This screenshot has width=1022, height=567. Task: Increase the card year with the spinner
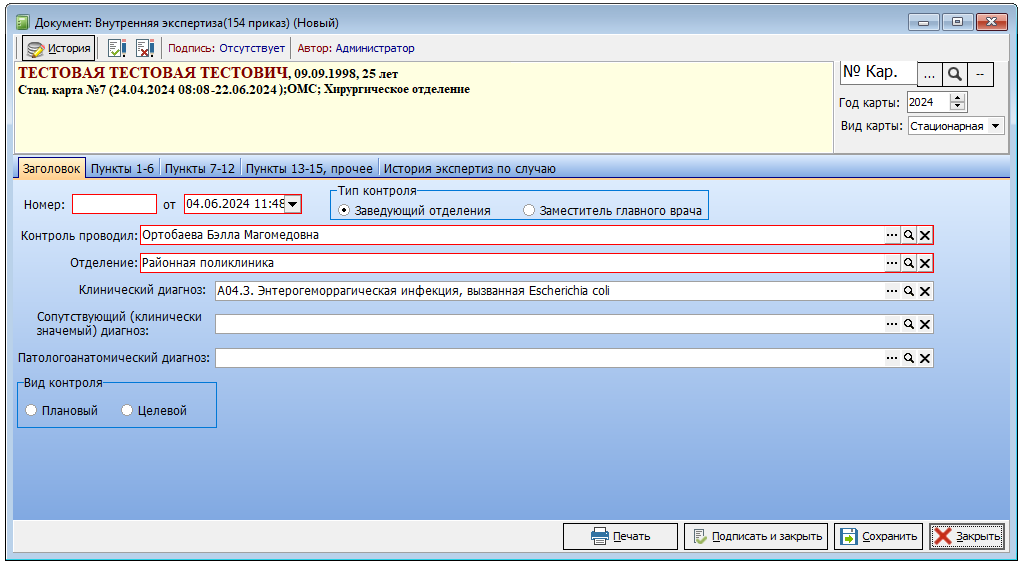958,98
